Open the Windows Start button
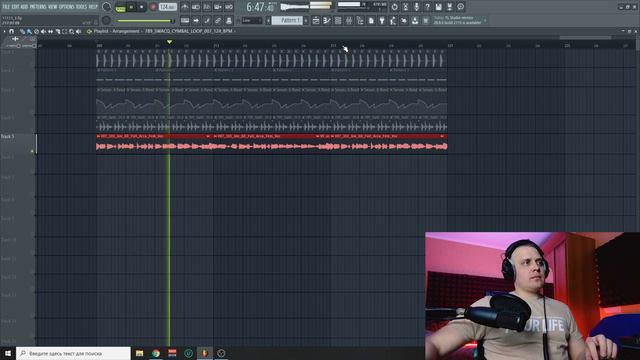The image size is (640, 360). tap(8, 353)
